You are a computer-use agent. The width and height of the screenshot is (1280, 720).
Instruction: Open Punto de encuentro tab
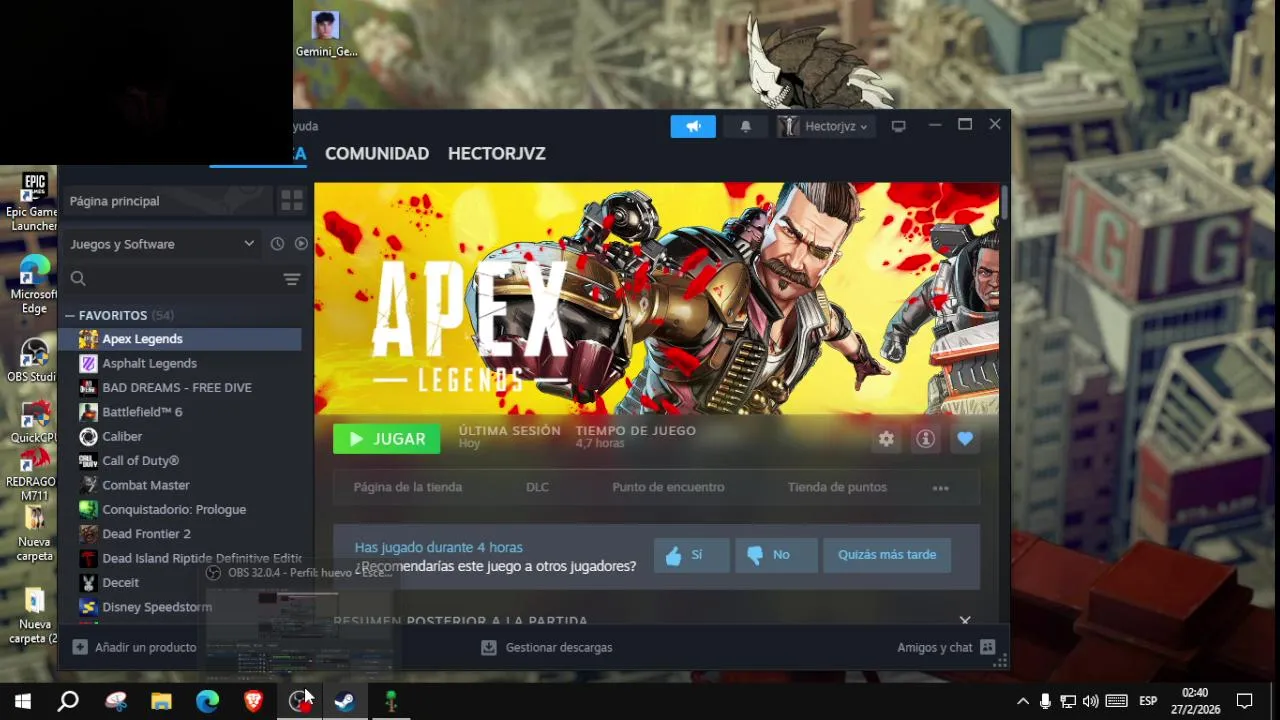[x=668, y=487]
